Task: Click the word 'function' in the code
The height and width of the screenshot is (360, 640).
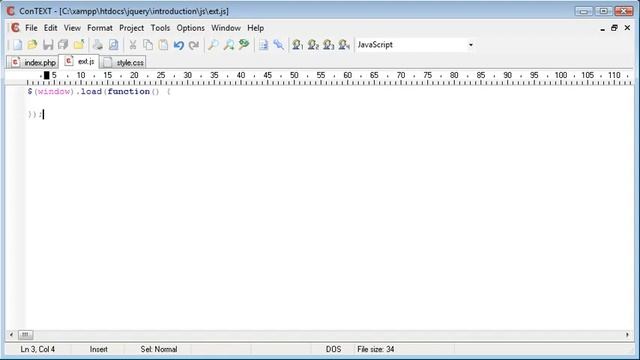Action: (x=129, y=91)
